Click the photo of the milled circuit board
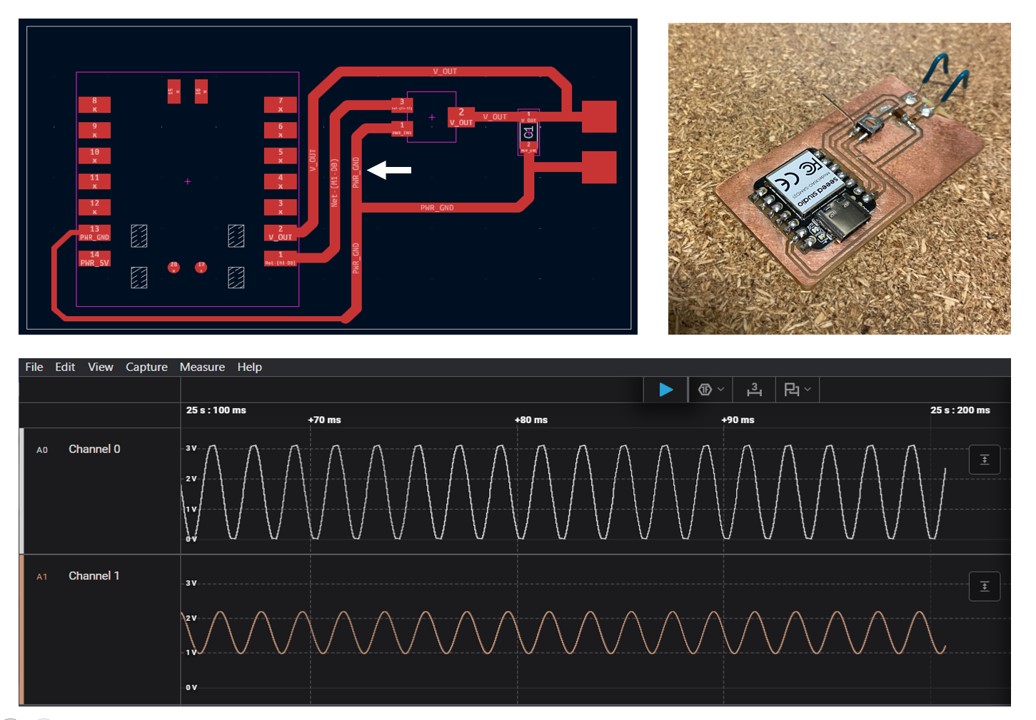 coord(838,177)
